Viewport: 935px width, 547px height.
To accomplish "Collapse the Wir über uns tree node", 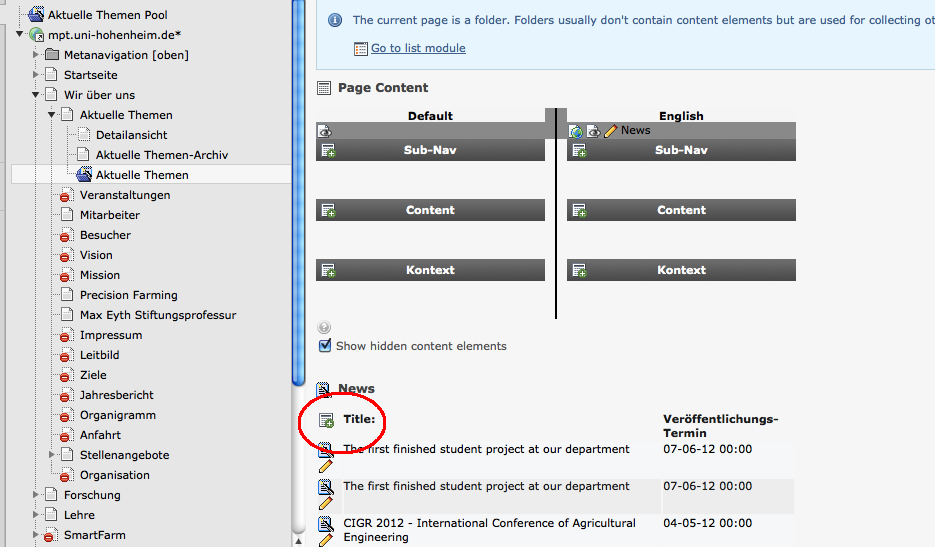I will coord(36,95).
